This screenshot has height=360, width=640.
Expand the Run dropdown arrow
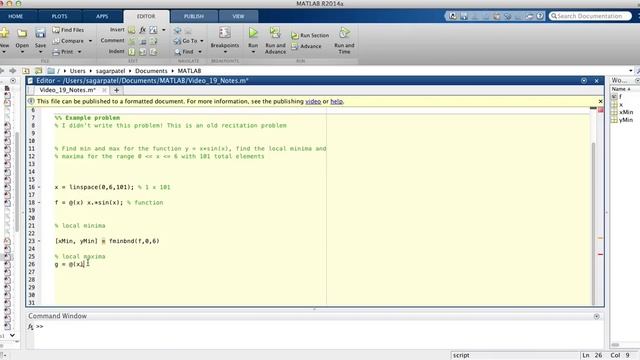pos(253,52)
